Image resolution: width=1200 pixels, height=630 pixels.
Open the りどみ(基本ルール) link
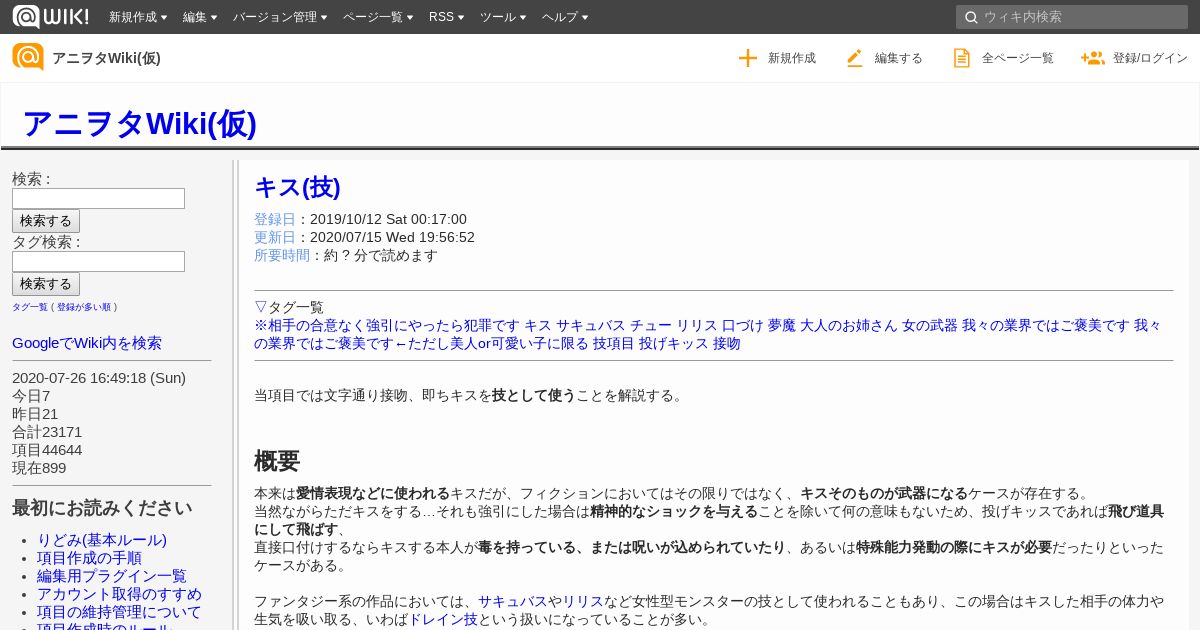(x=102, y=540)
